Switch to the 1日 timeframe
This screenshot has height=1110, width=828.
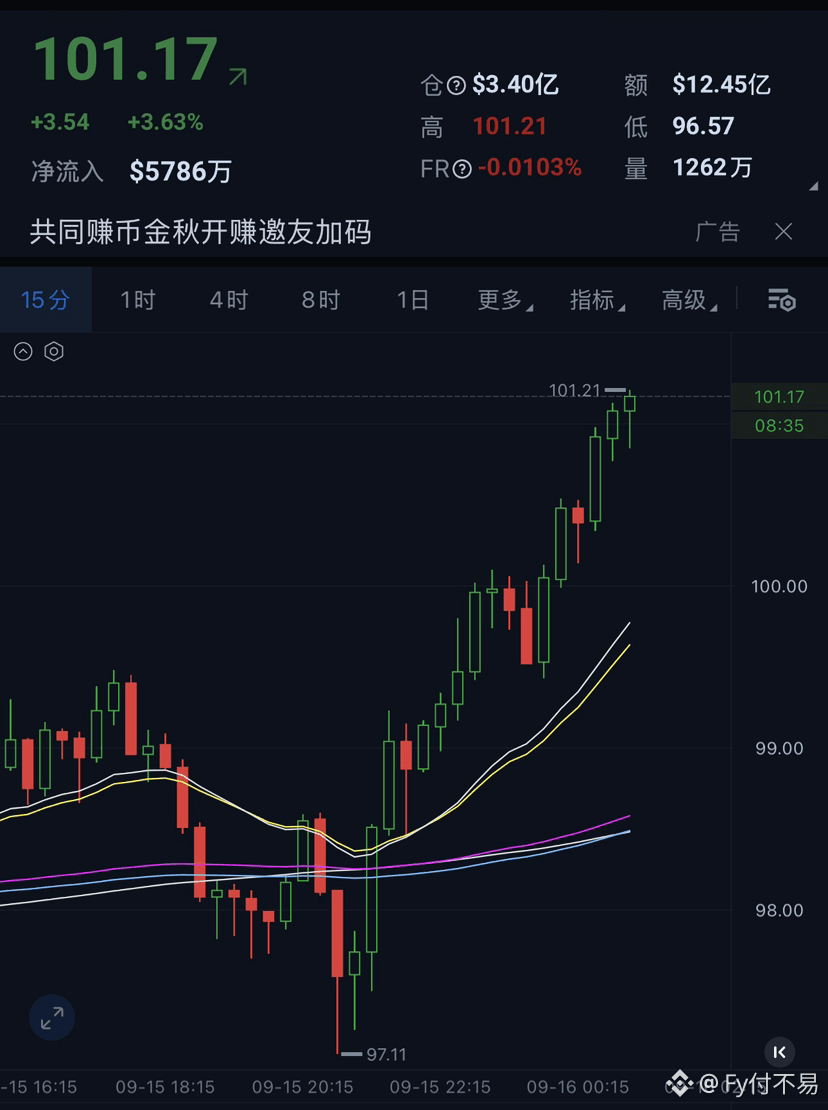(x=413, y=300)
